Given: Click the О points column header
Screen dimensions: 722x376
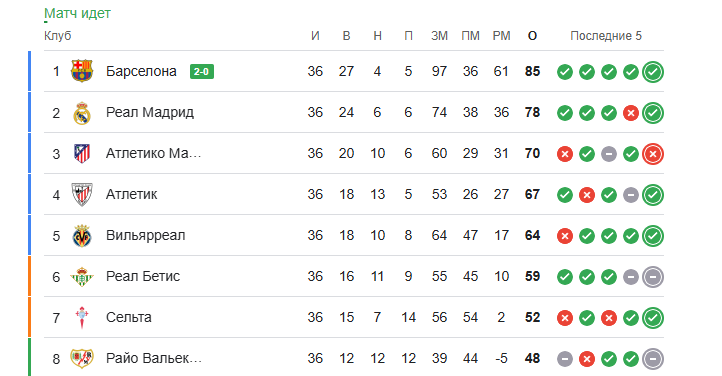Looking at the screenshot, I should pos(532,36).
